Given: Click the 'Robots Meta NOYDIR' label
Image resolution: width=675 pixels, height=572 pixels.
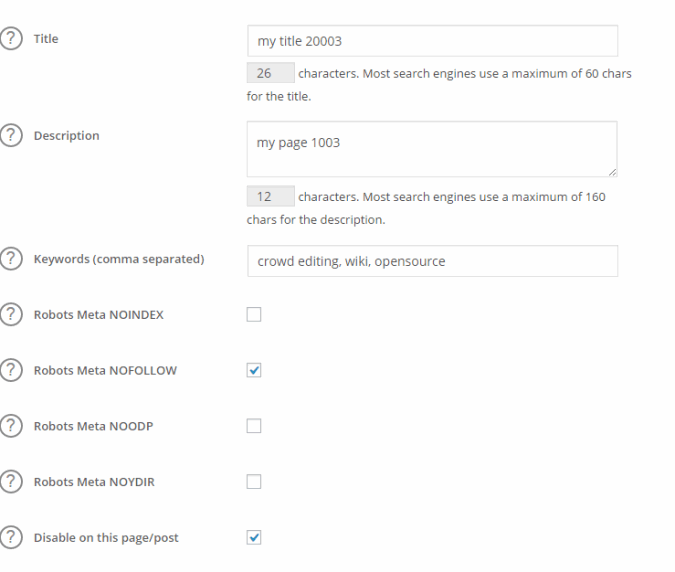Looking at the screenshot, I should pos(94,482).
